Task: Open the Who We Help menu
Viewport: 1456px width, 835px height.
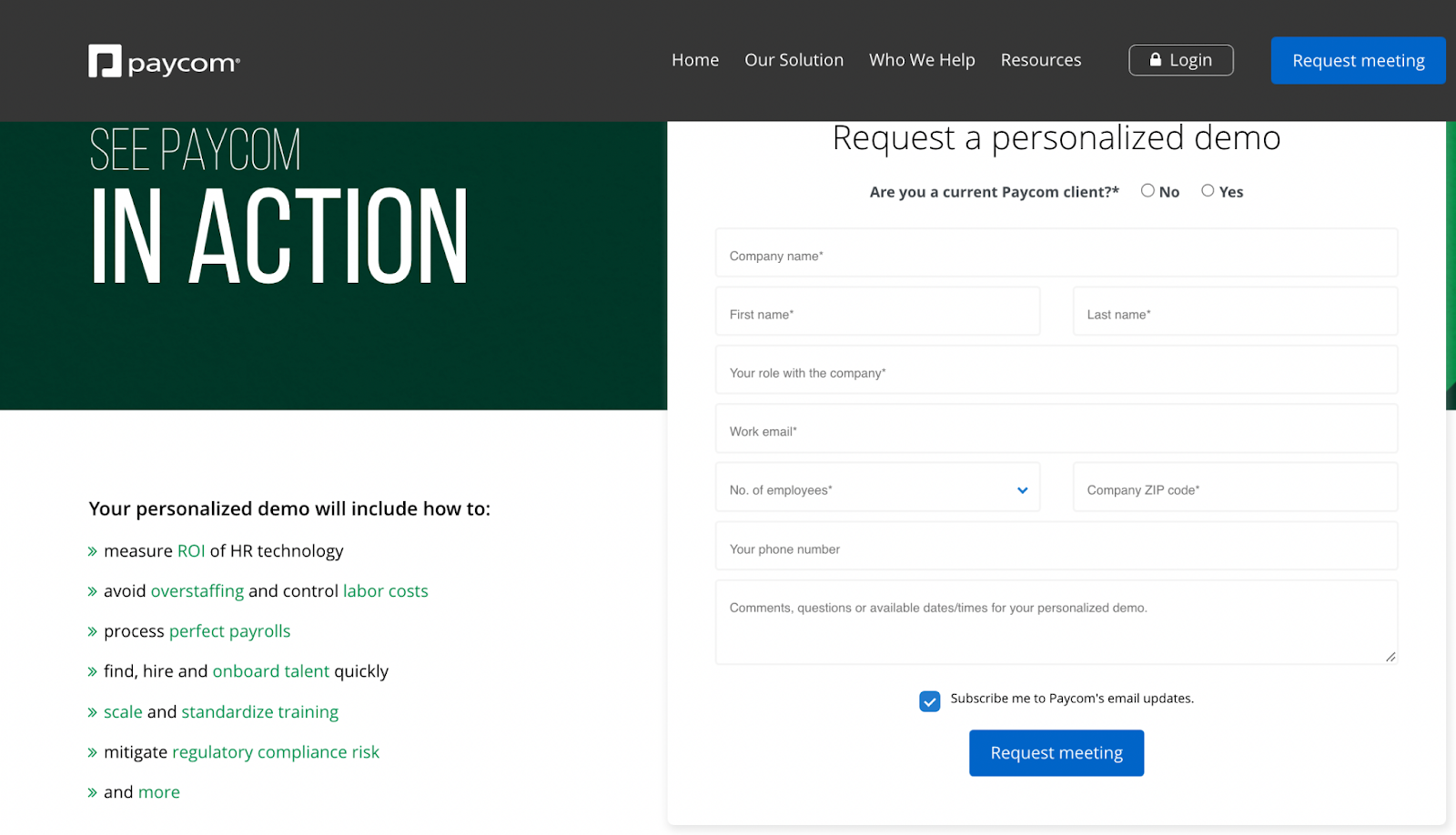Action: pyautogui.click(x=922, y=60)
